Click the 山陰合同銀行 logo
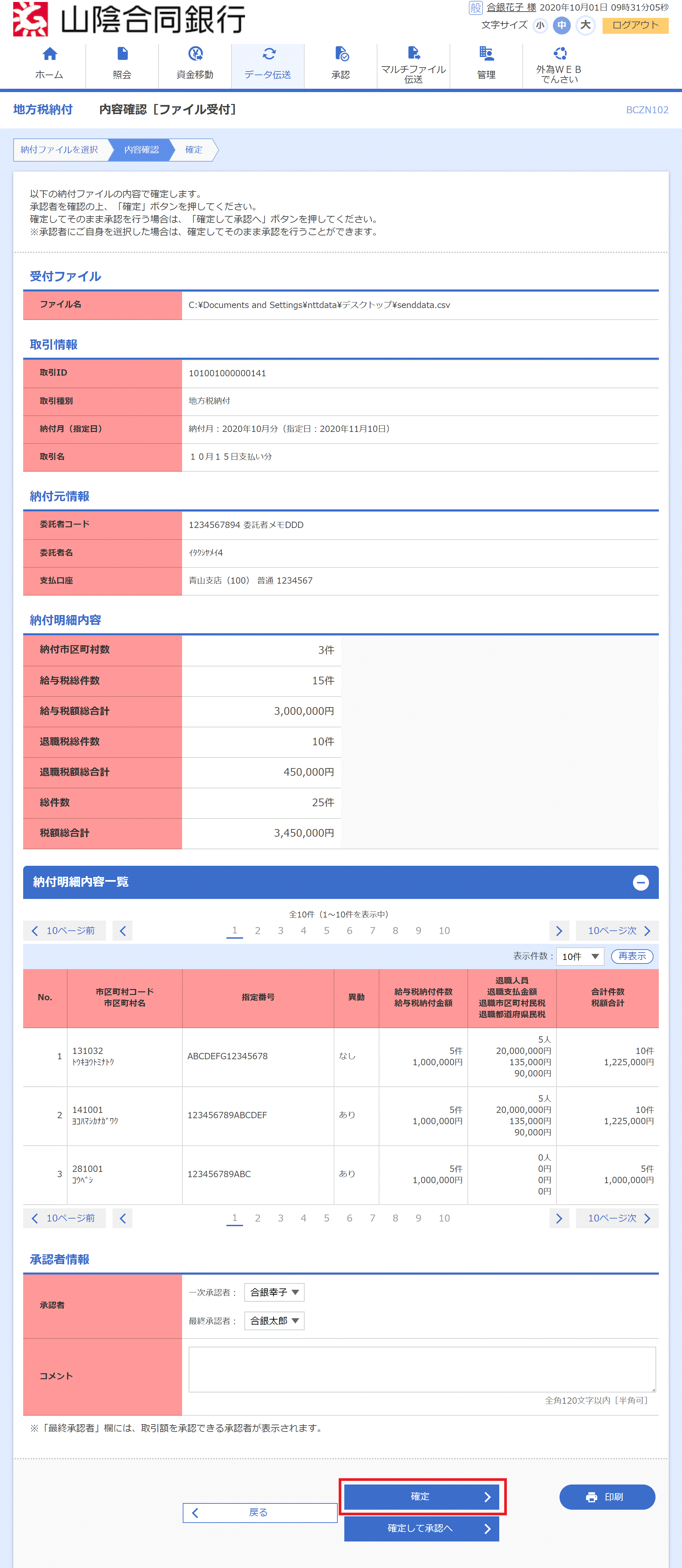 tap(129, 20)
